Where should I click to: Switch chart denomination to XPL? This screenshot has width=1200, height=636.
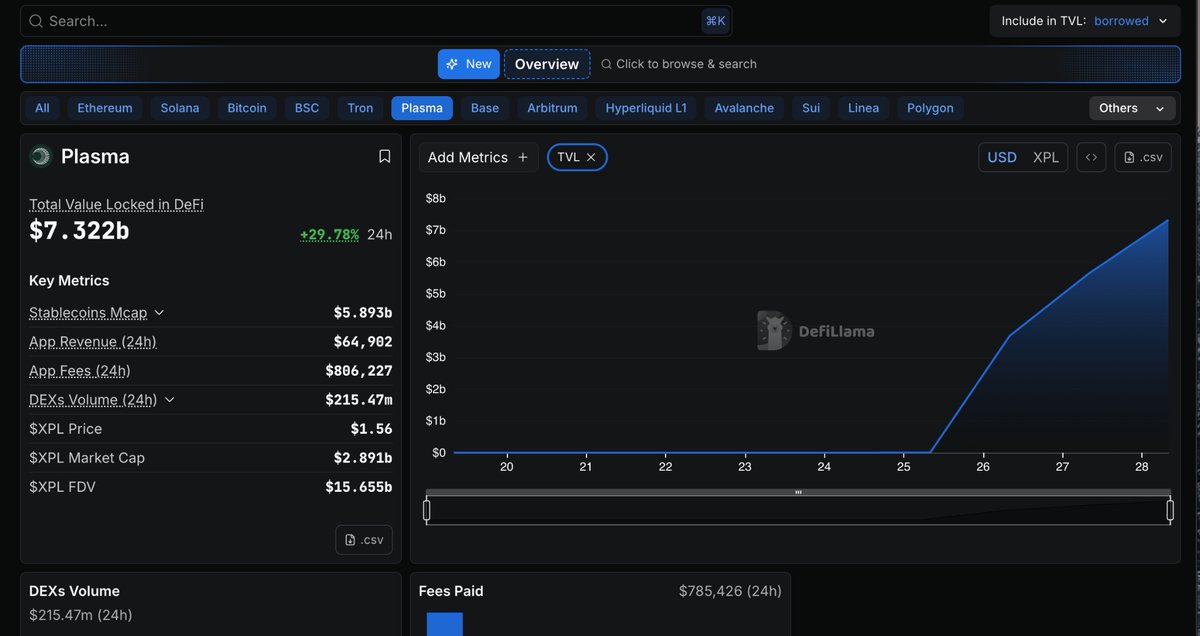pyautogui.click(x=1045, y=157)
